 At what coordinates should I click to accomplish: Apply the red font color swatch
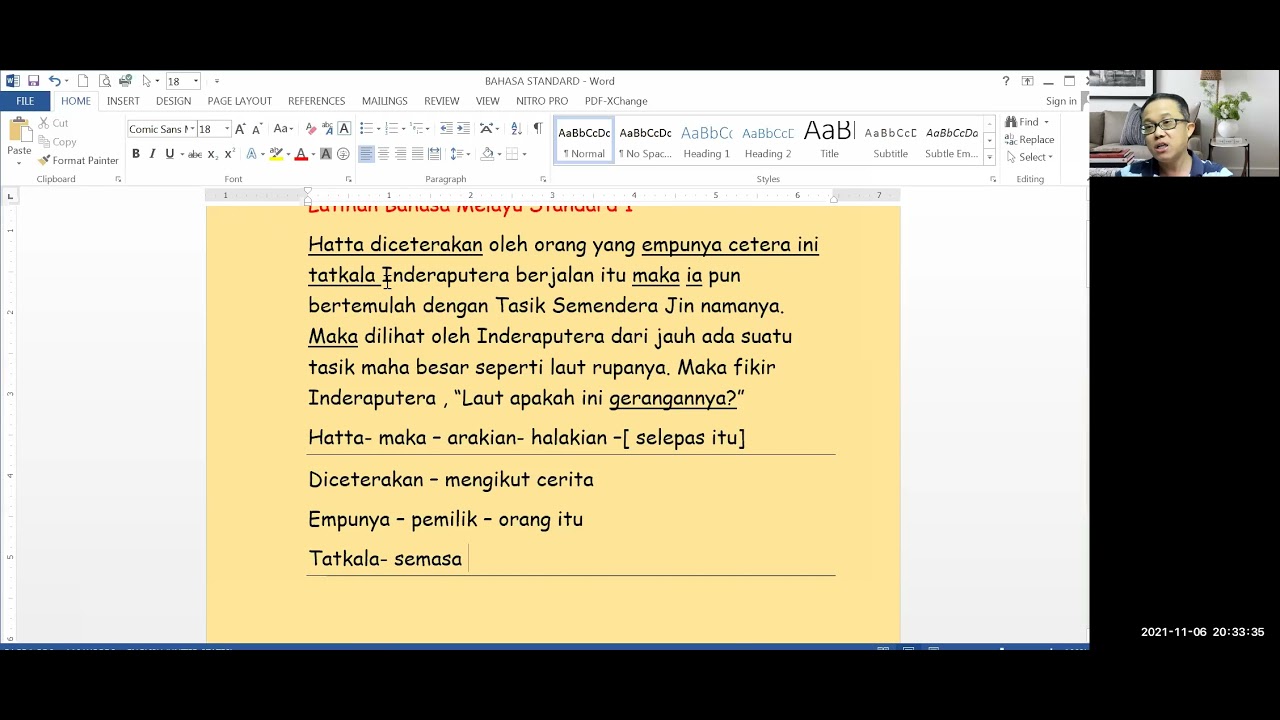(x=300, y=154)
